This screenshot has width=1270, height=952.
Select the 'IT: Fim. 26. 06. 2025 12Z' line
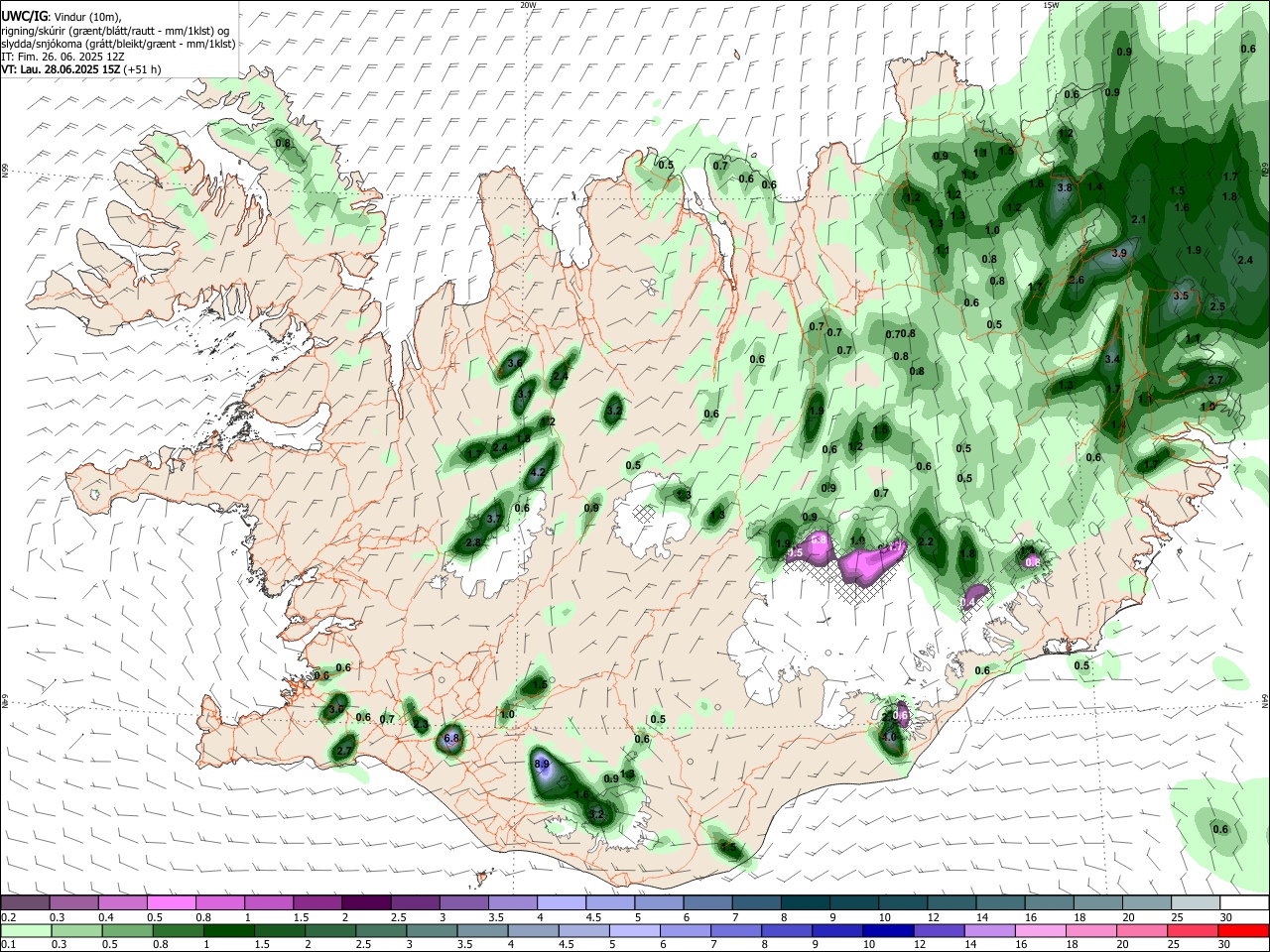tap(62, 57)
